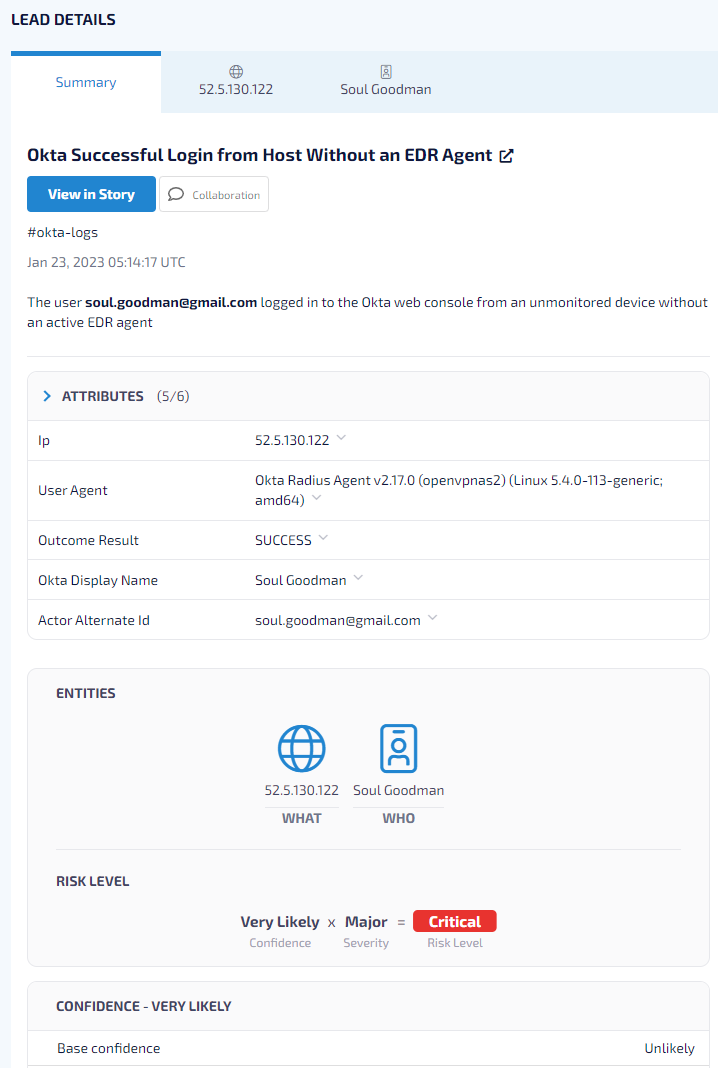Click the SUCCESS outcome value
The image size is (718, 1068).
click(283, 540)
